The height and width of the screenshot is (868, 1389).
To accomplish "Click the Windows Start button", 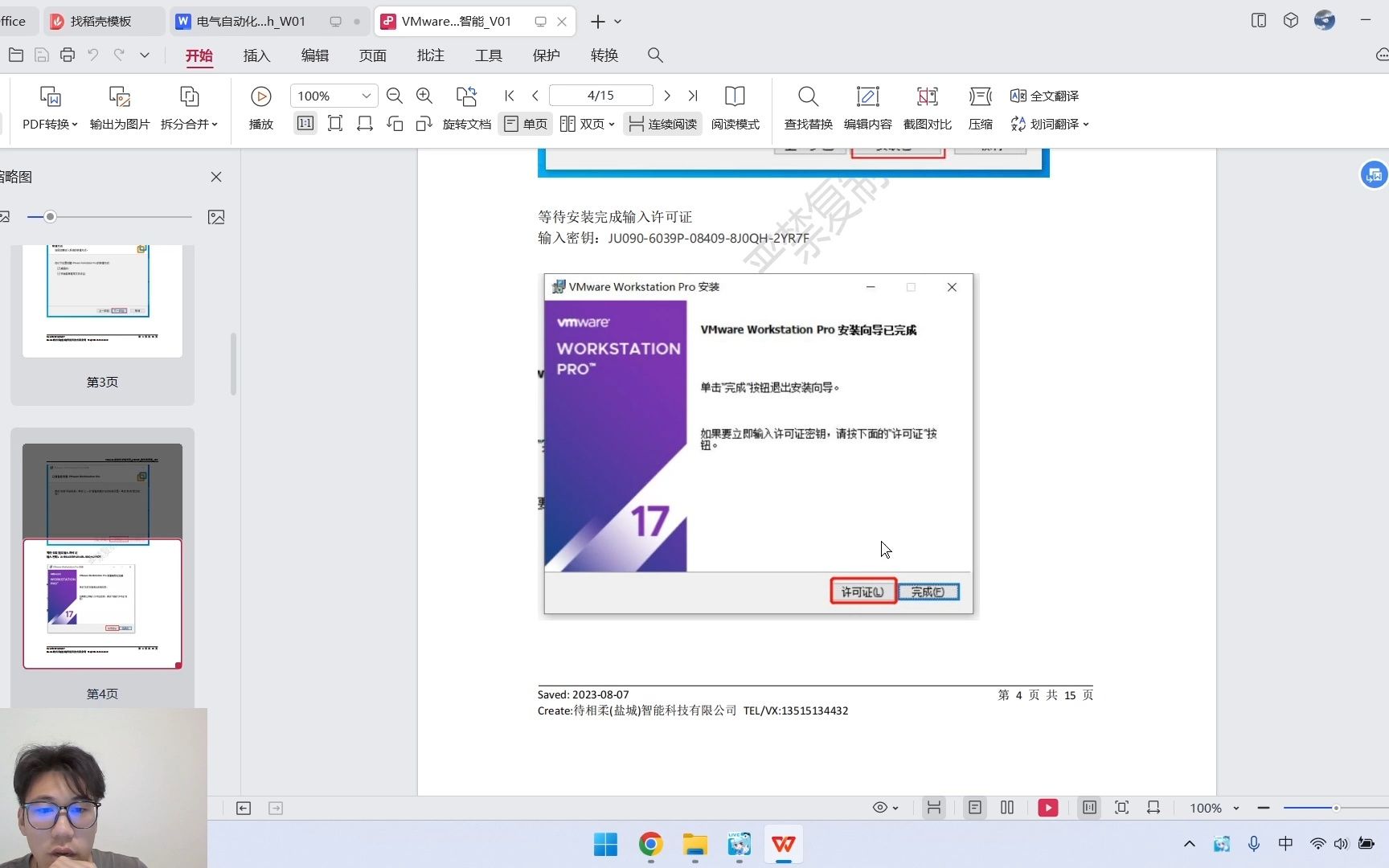I will [605, 845].
